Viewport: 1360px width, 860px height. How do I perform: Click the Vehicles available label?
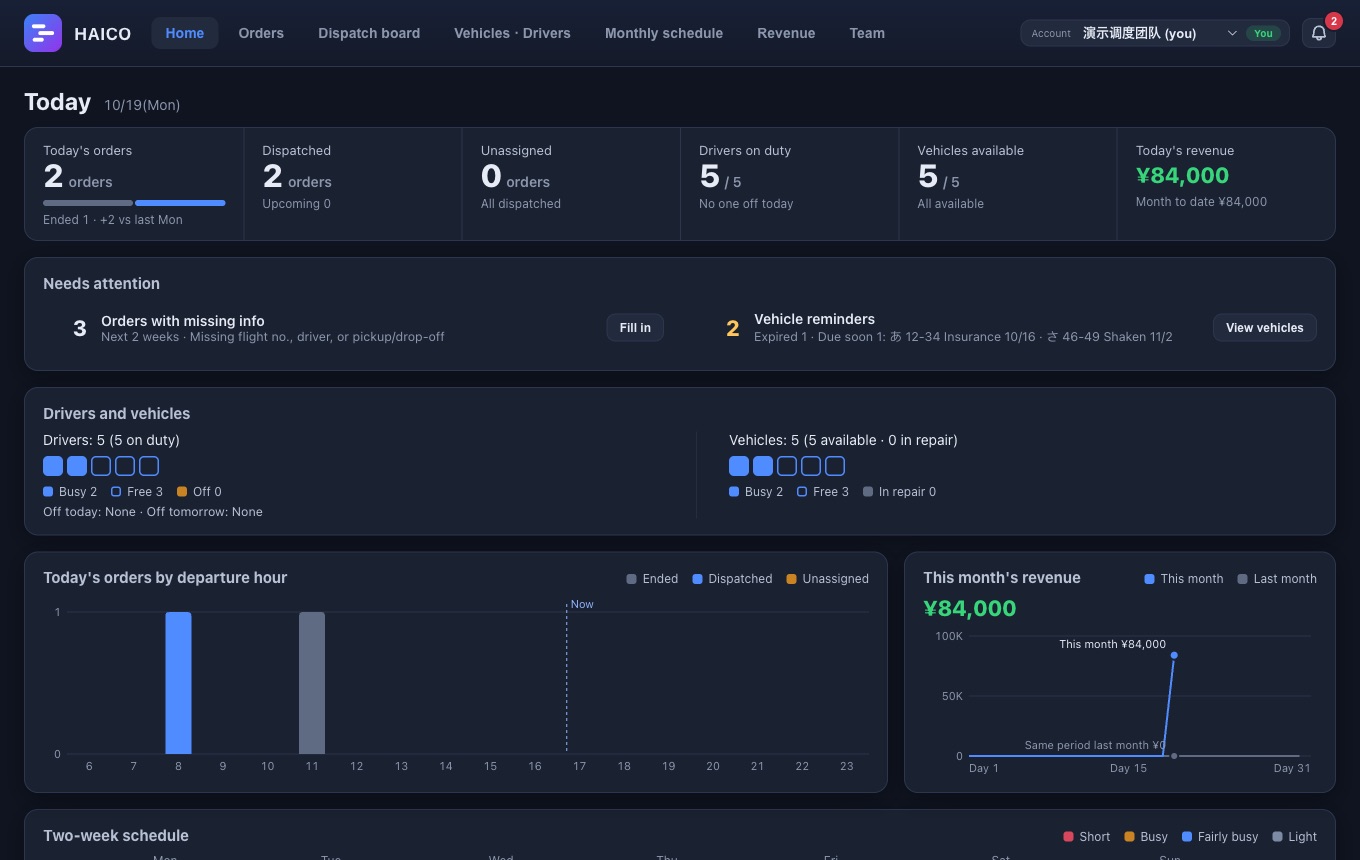click(x=971, y=151)
